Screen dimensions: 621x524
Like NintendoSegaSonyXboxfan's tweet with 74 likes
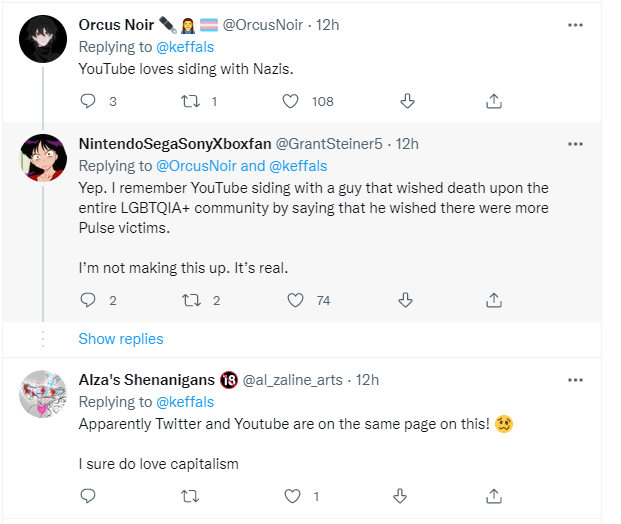295,300
